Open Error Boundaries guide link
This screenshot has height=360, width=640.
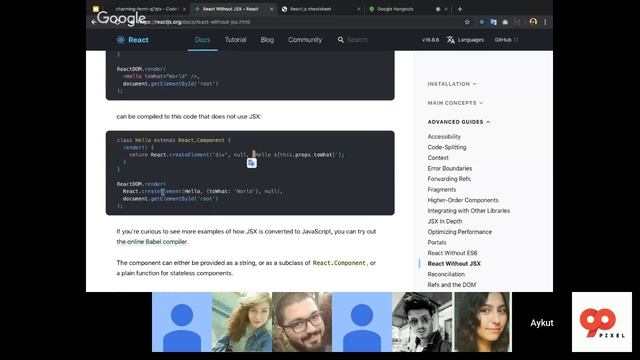pyautogui.click(x=450, y=168)
